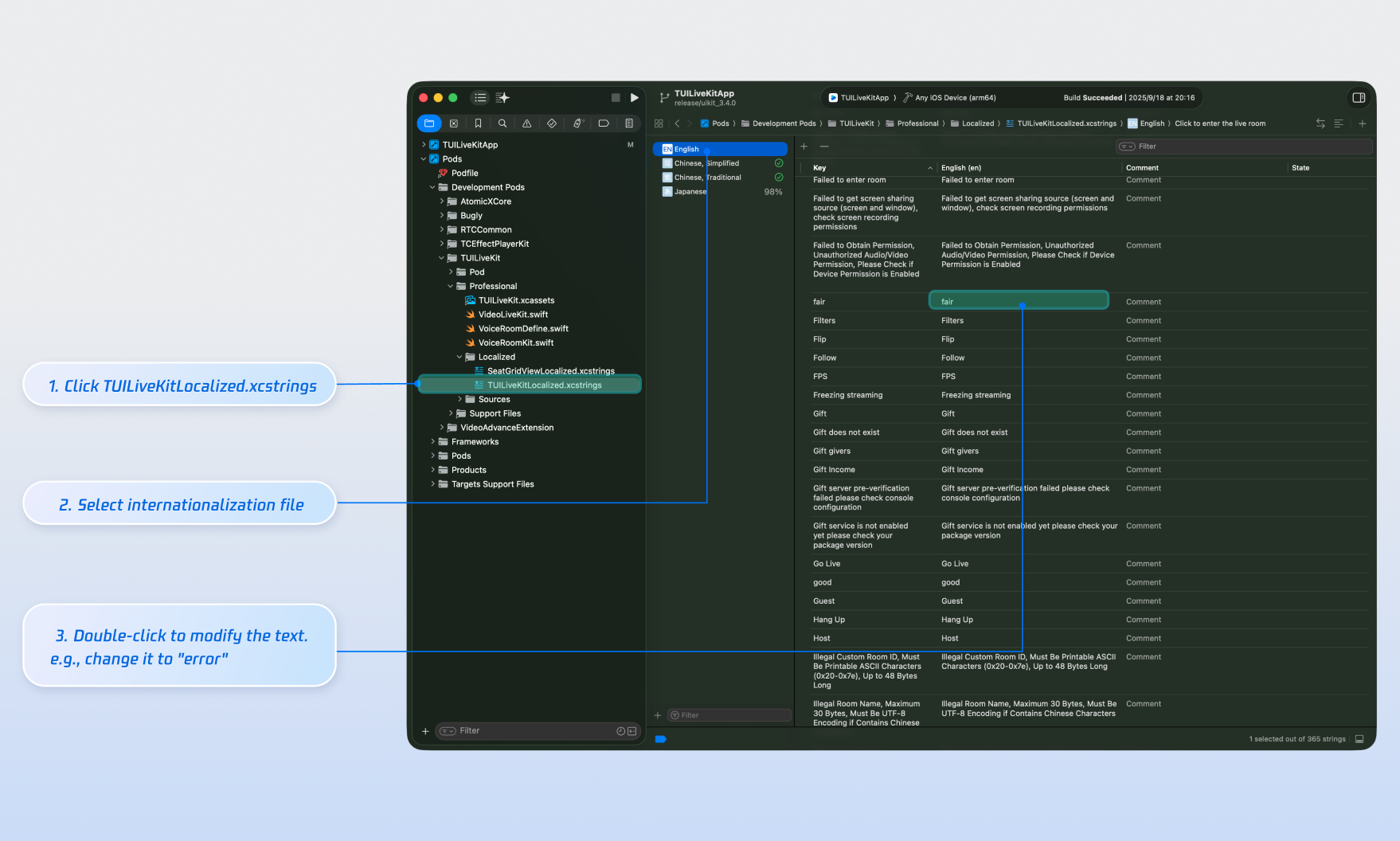This screenshot has height=841, width=1400.
Task: Add a new string with plus button
Action: 804,147
